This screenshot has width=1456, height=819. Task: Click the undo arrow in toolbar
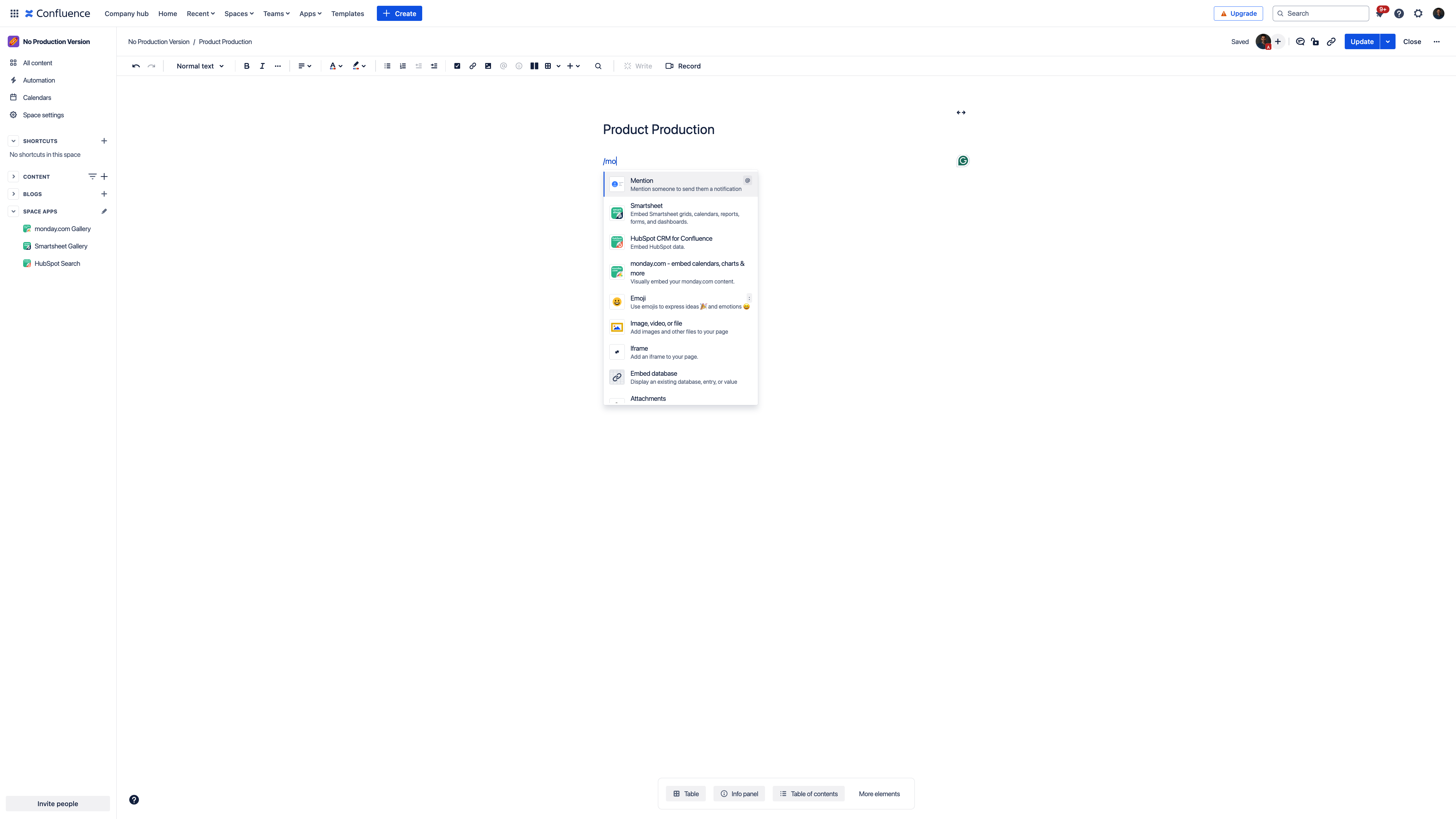pos(136,66)
